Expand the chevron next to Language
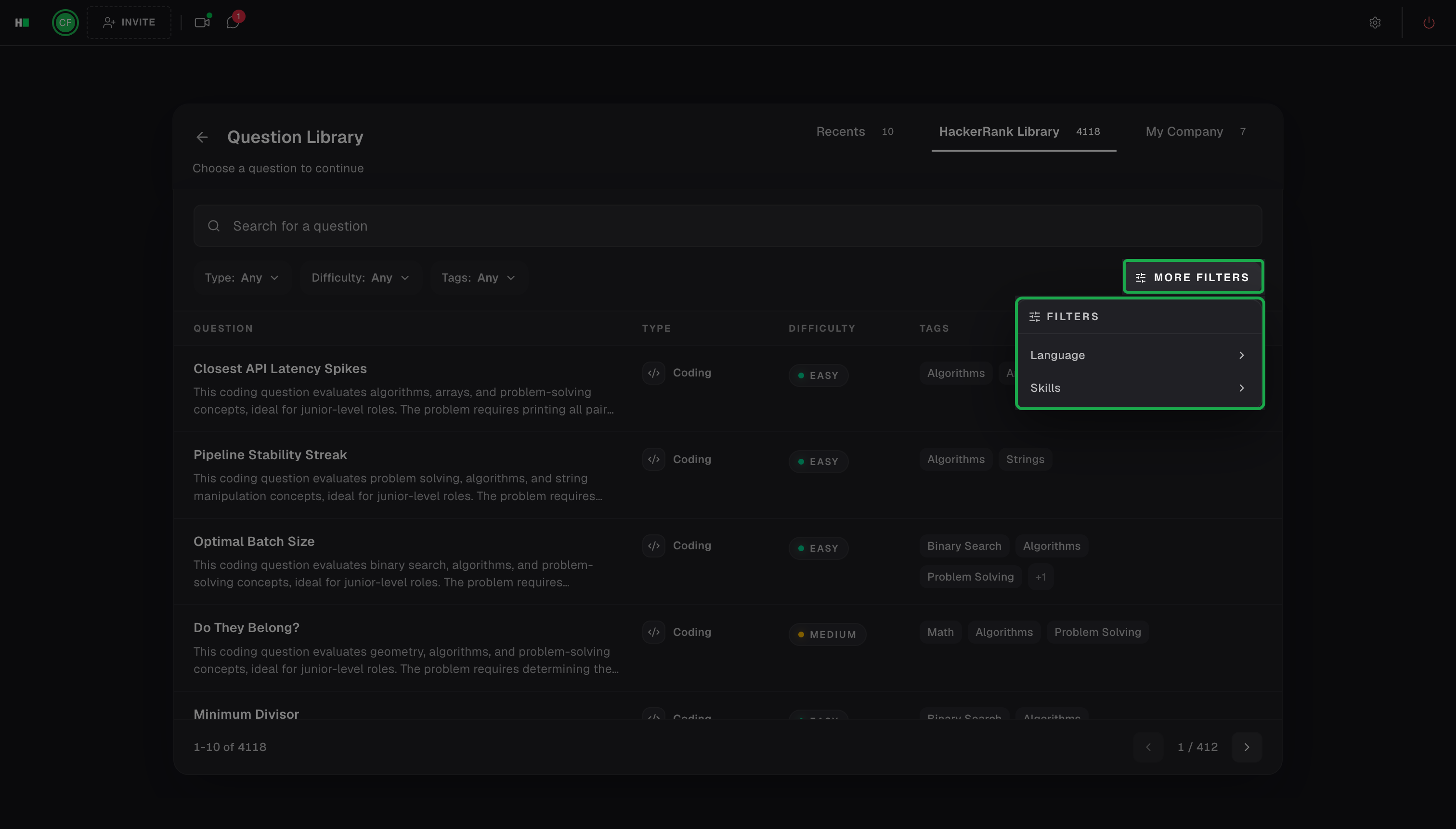Image resolution: width=1456 pixels, height=829 pixels. point(1241,355)
